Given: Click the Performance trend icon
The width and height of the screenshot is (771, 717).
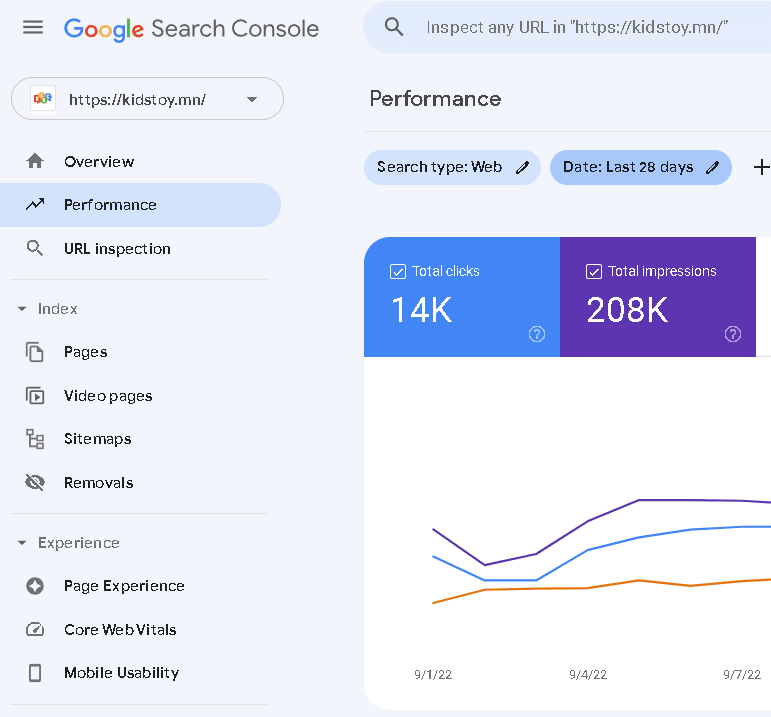Looking at the screenshot, I should tap(35, 205).
